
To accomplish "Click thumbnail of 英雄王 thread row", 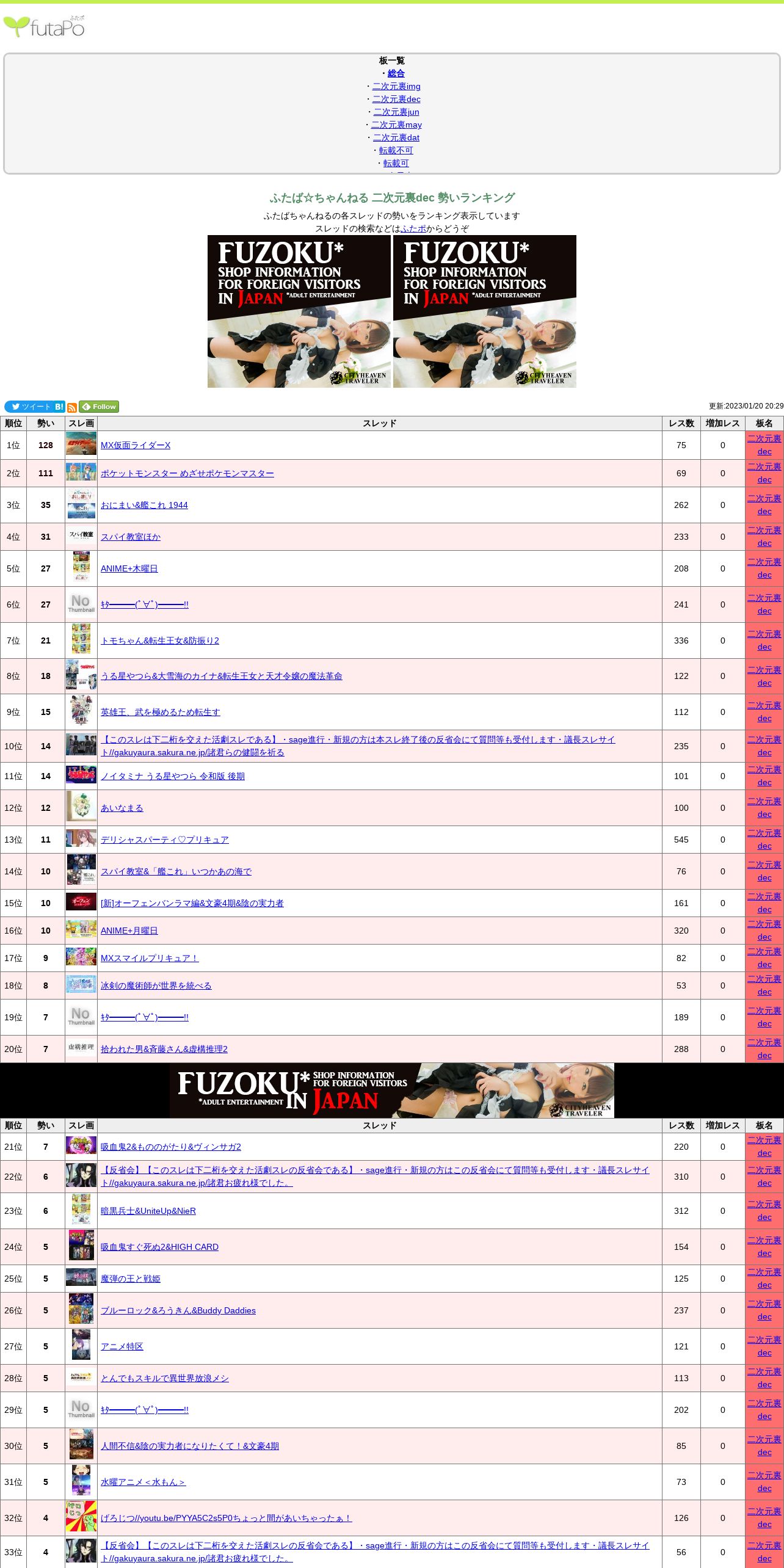I will [81, 711].
